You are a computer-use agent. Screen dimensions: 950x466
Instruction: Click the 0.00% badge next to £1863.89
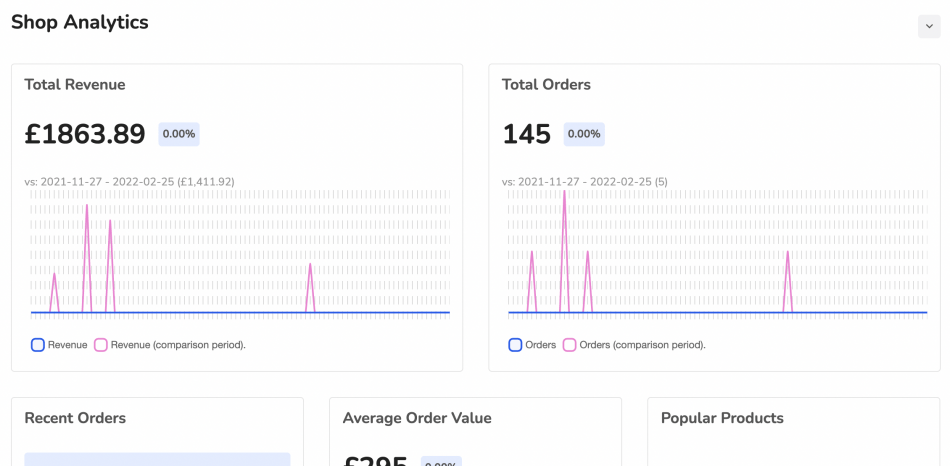(x=179, y=134)
